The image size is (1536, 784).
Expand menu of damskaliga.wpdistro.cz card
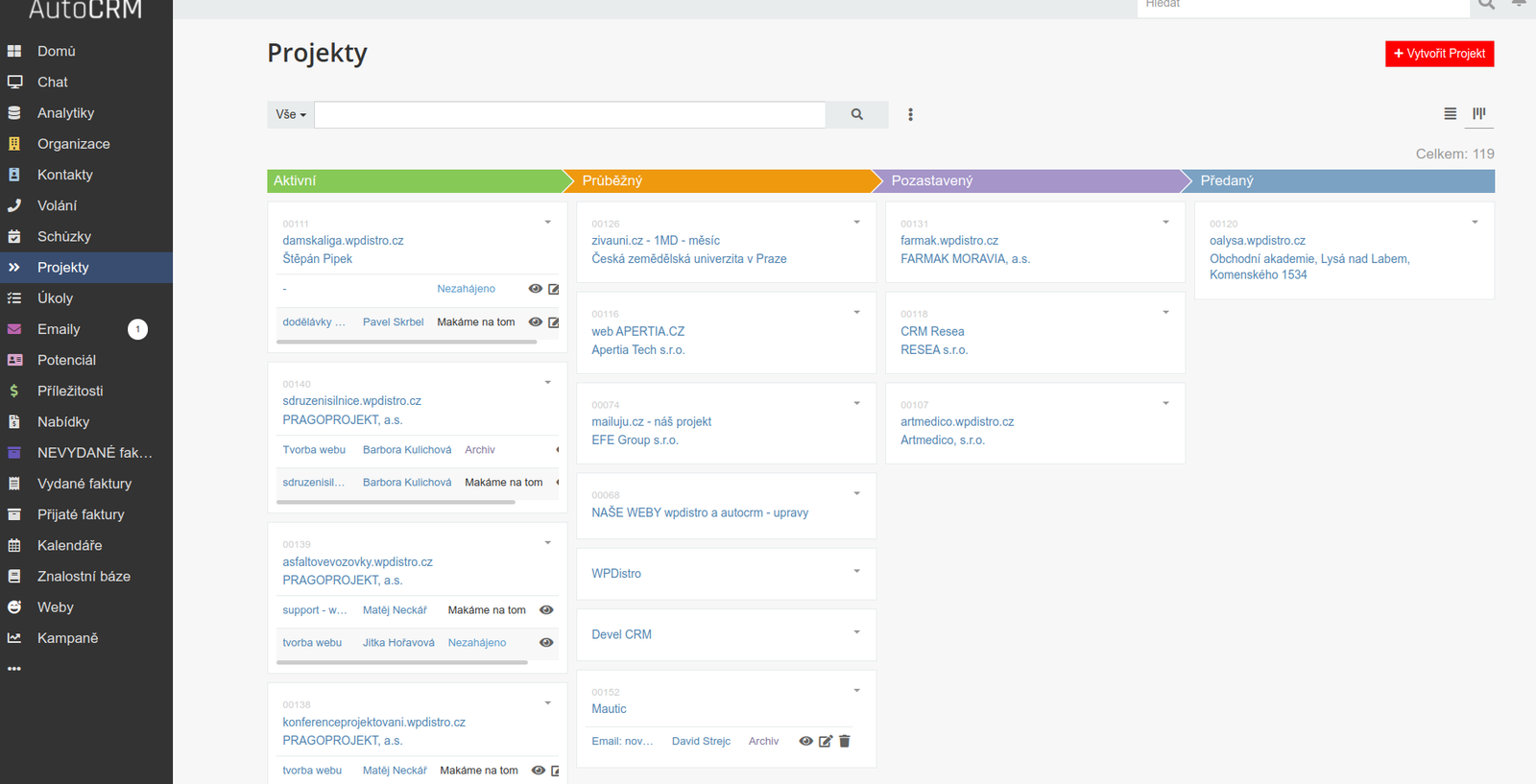tap(548, 223)
